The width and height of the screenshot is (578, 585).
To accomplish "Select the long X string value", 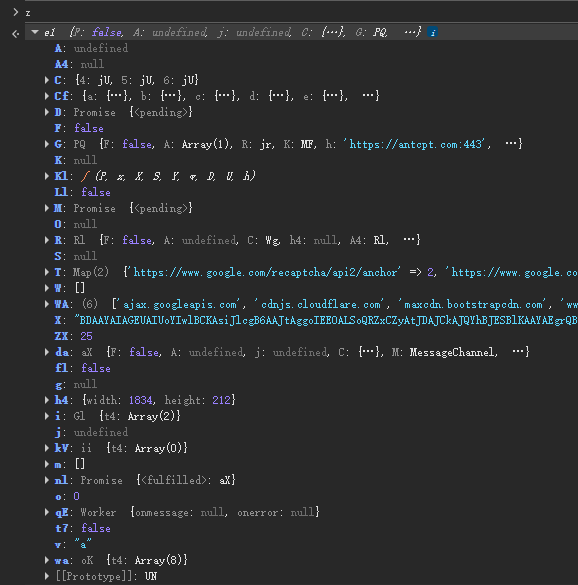I will pos(326,320).
